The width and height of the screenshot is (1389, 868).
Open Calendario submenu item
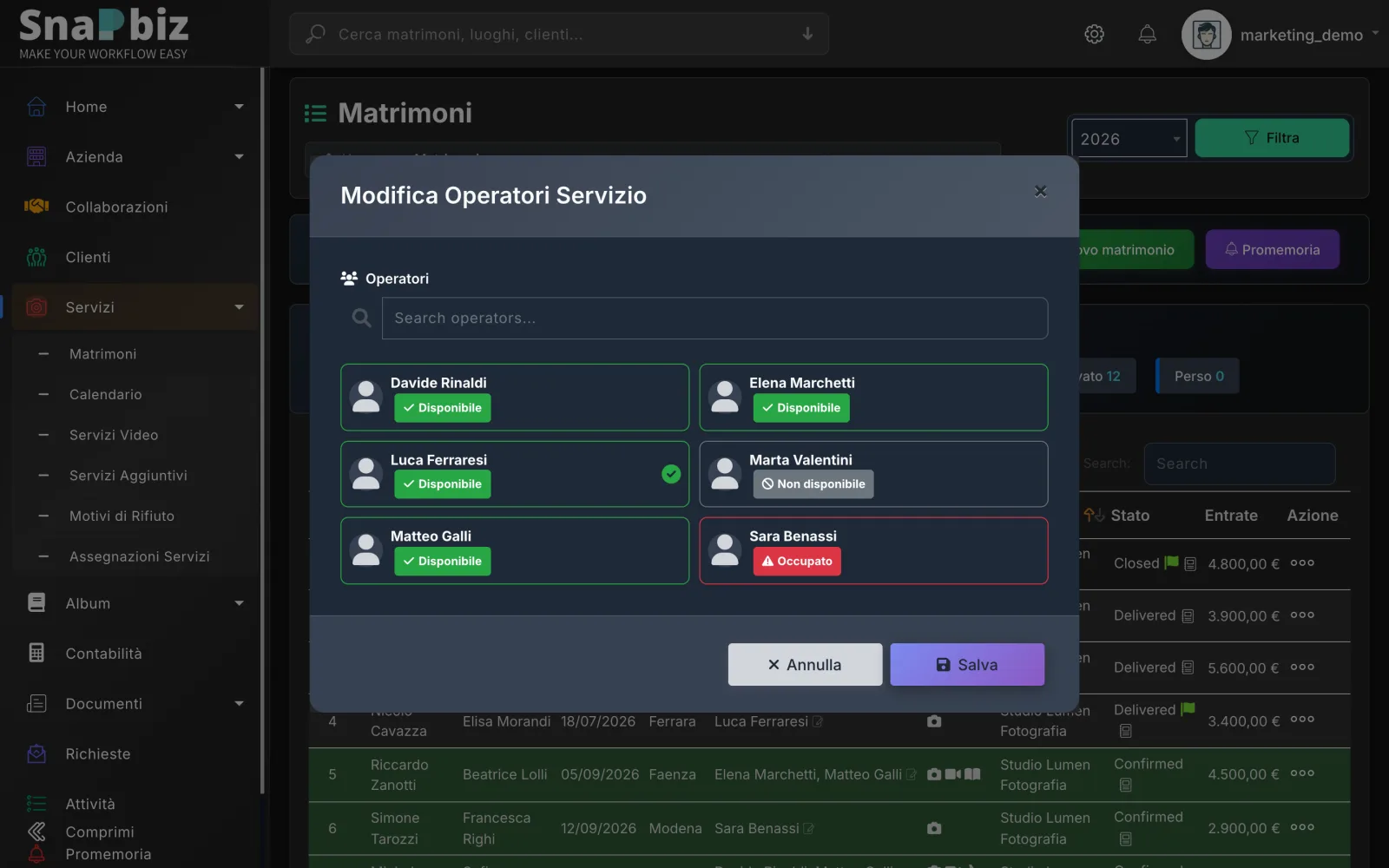(106, 395)
